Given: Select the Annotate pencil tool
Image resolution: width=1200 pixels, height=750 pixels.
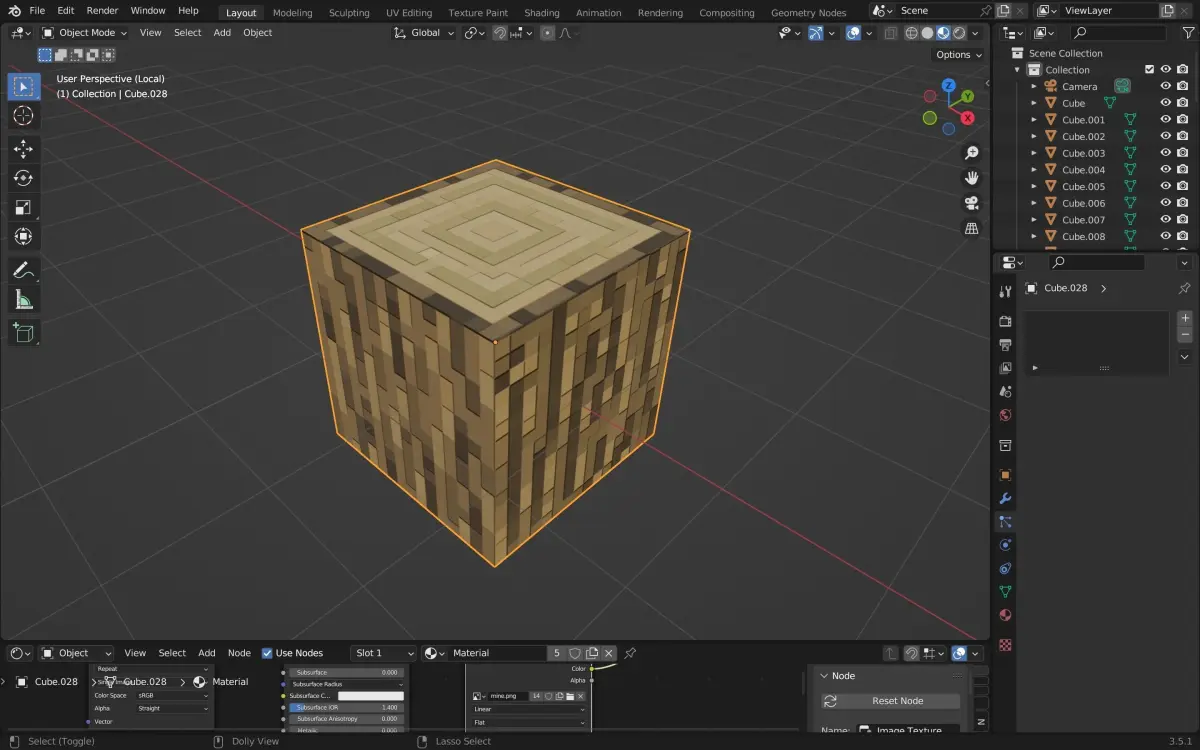Looking at the screenshot, I should pyautogui.click(x=23, y=270).
